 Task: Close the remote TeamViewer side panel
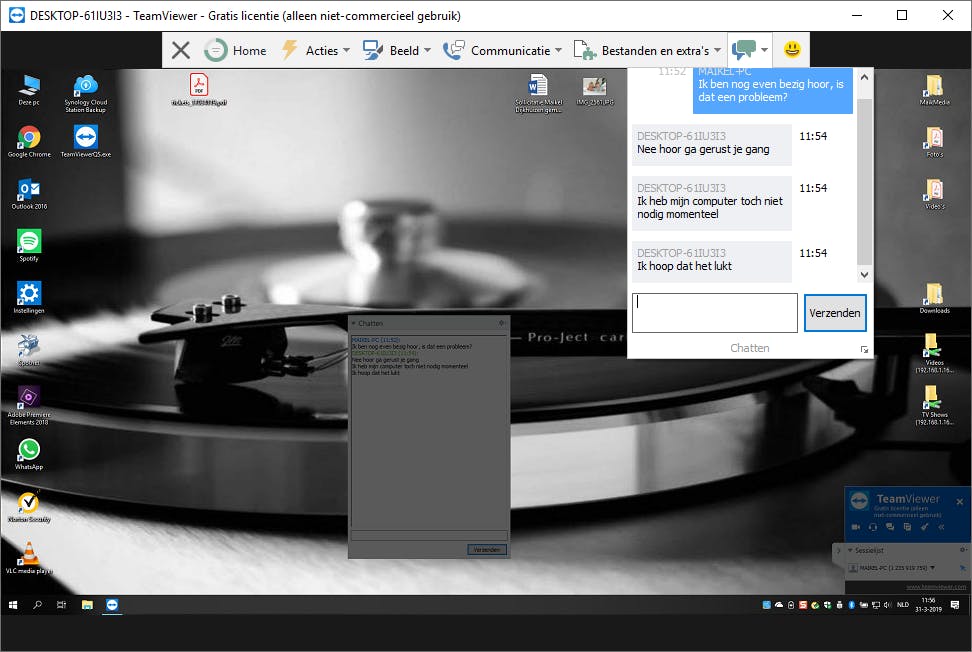click(960, 501)
